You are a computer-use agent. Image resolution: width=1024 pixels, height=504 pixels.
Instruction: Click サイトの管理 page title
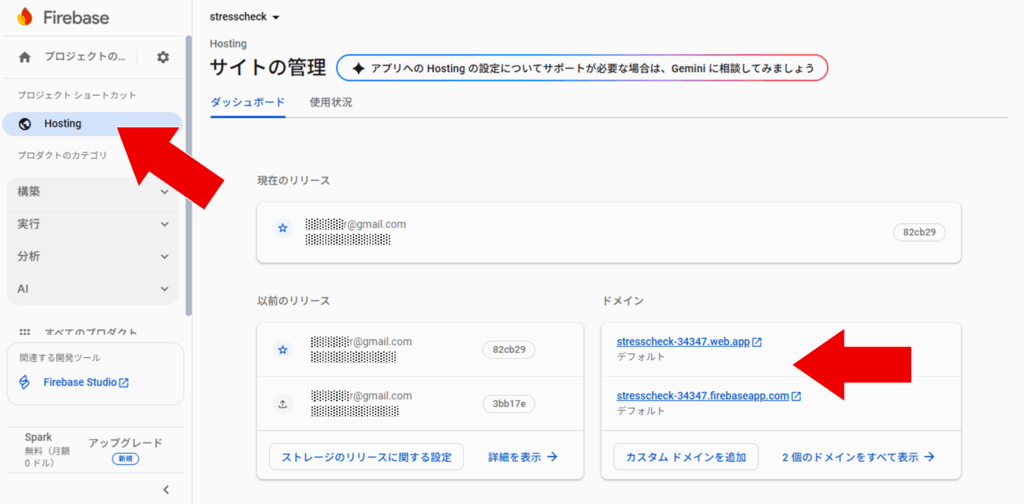[x=268, y=68]
